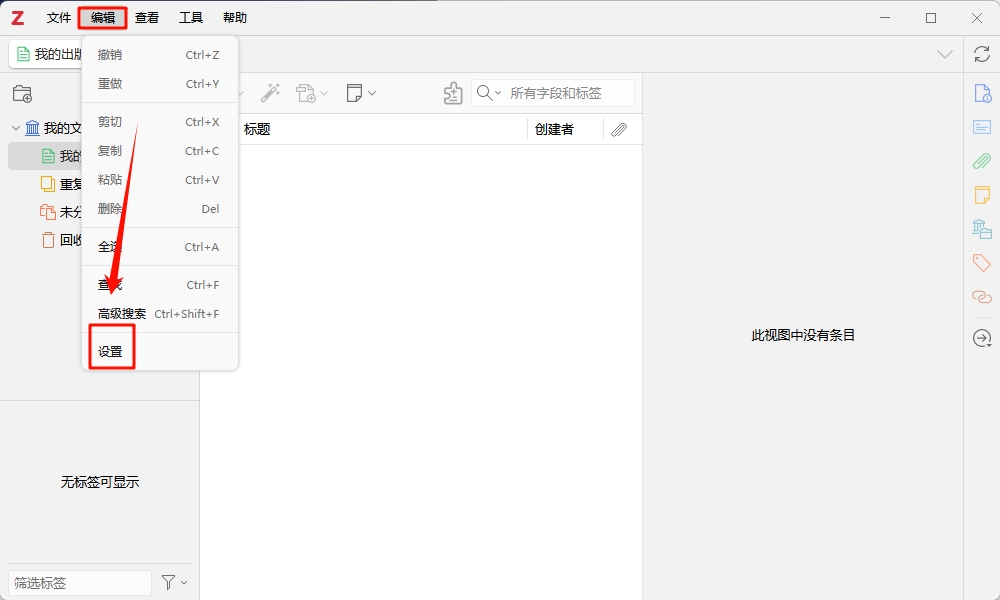Open the info panel icon on right sidebar

(981, 92)
